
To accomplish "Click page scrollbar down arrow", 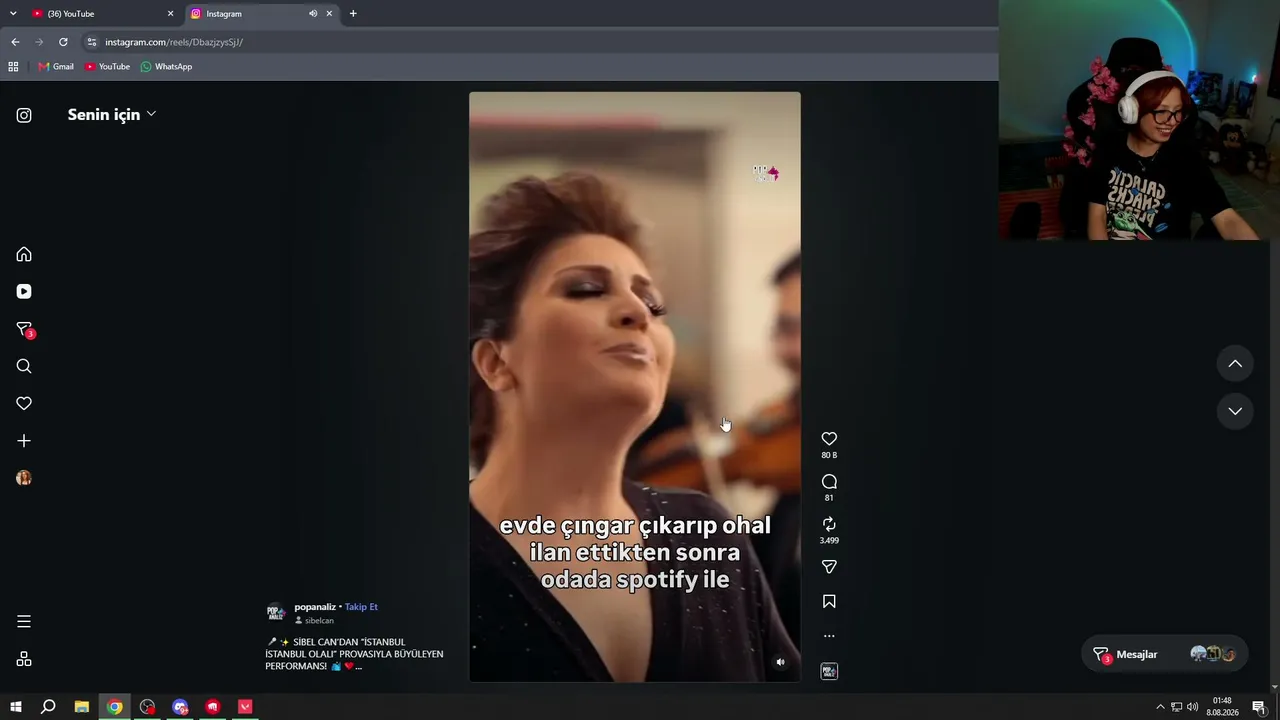I will click(1274, 687).
